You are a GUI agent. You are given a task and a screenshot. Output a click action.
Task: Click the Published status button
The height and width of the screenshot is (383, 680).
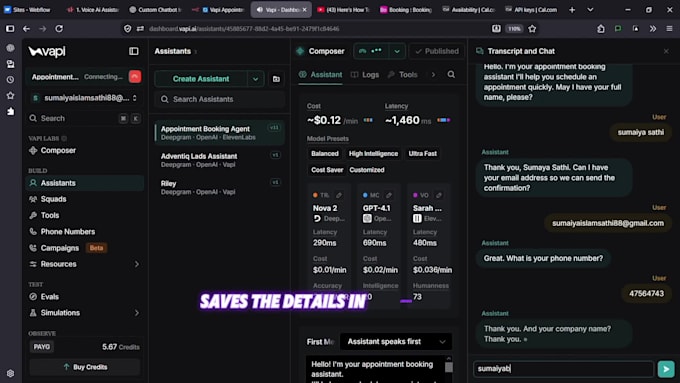[x=437, y=51]
